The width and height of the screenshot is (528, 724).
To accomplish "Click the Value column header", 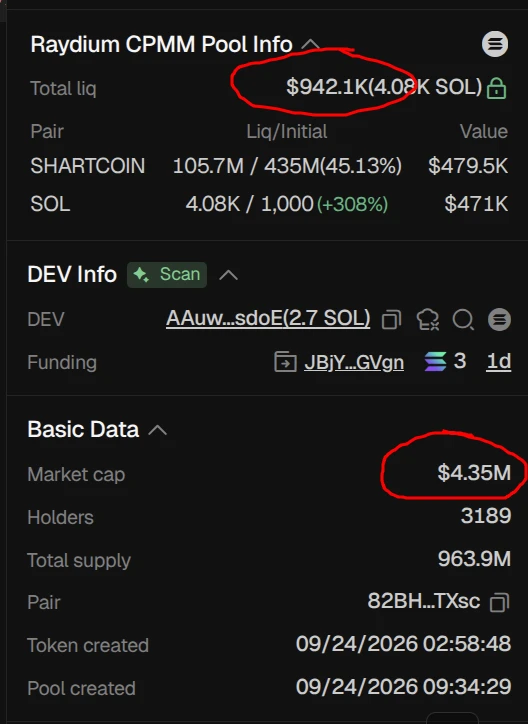I will pos(484,132).
